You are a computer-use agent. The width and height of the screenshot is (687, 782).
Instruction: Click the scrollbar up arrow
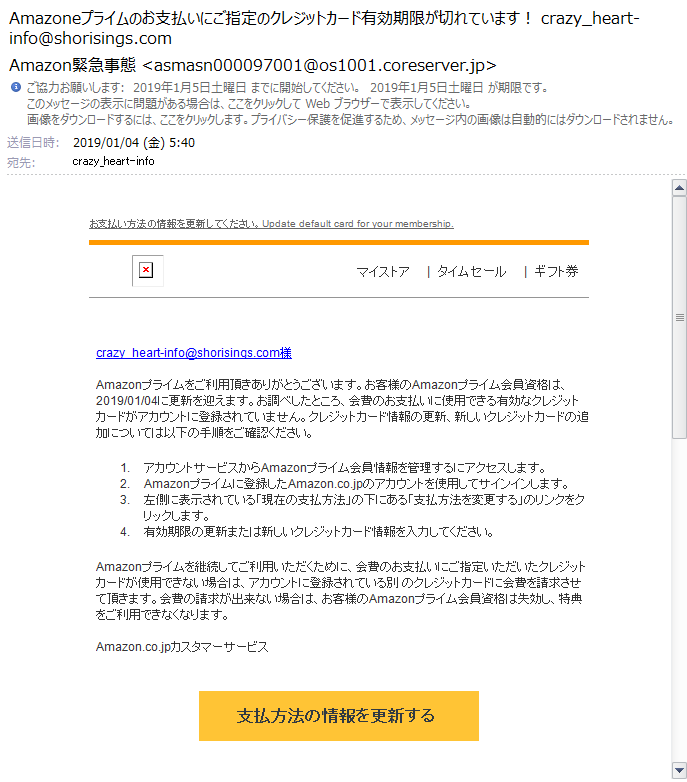[679, 188]
